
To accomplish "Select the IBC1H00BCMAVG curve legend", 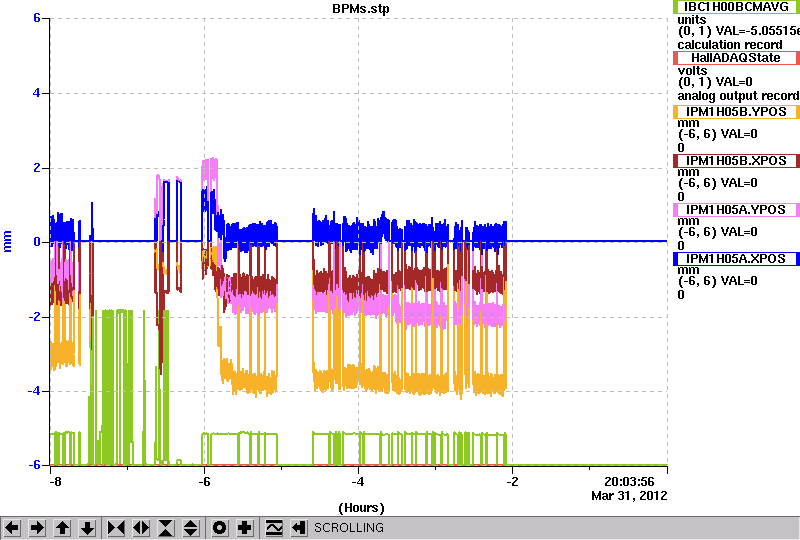I will pyautogui.click(x=736, y=7).
